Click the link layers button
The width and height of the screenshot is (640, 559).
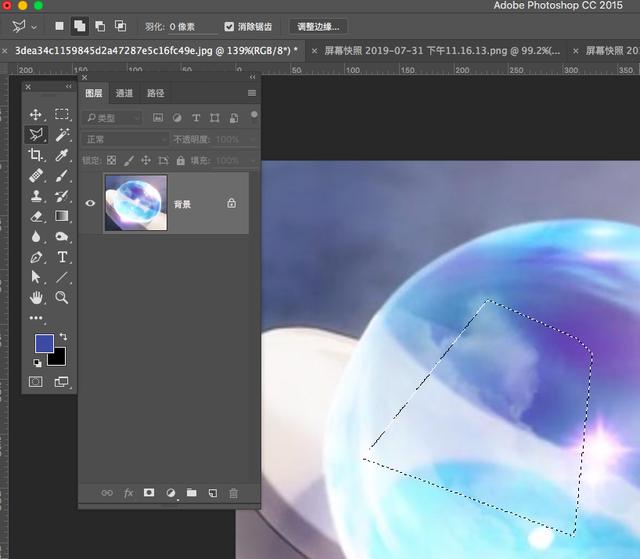(107, 493)
